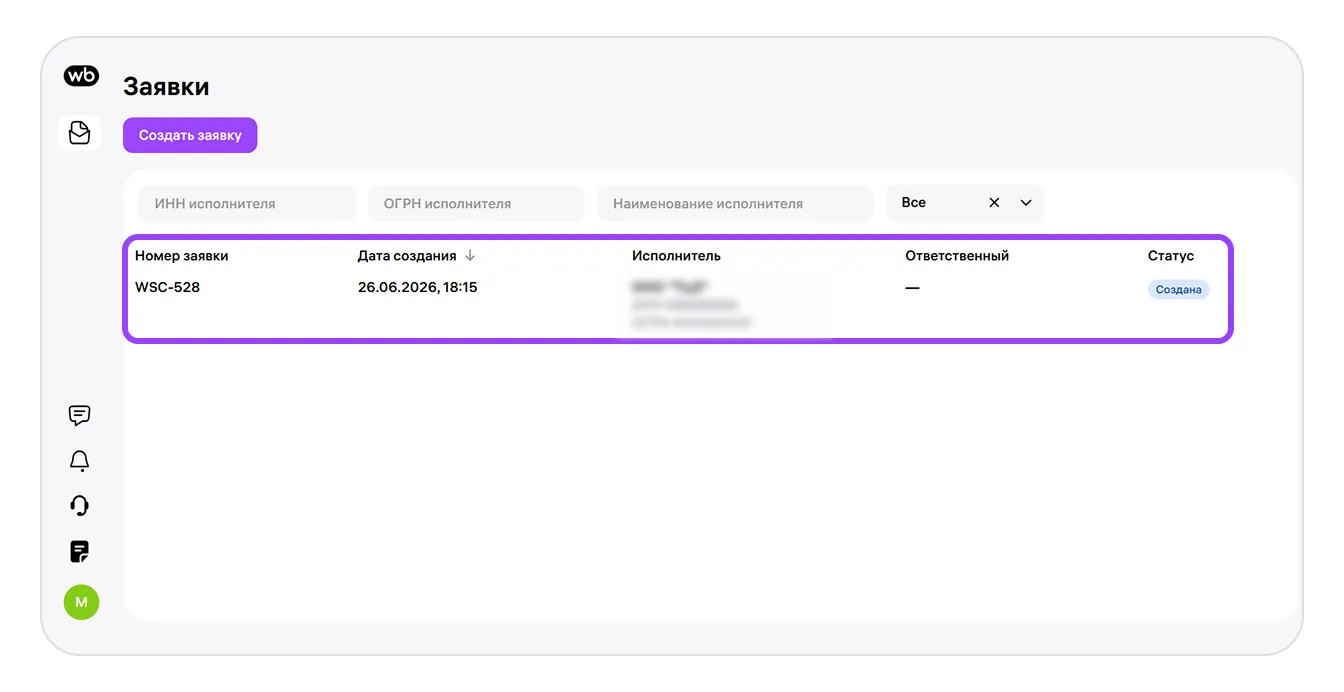The width and height of the screenshot is (1344, 692).
Task: Sort by the arrow next to Дата создания
Action: 471,255
